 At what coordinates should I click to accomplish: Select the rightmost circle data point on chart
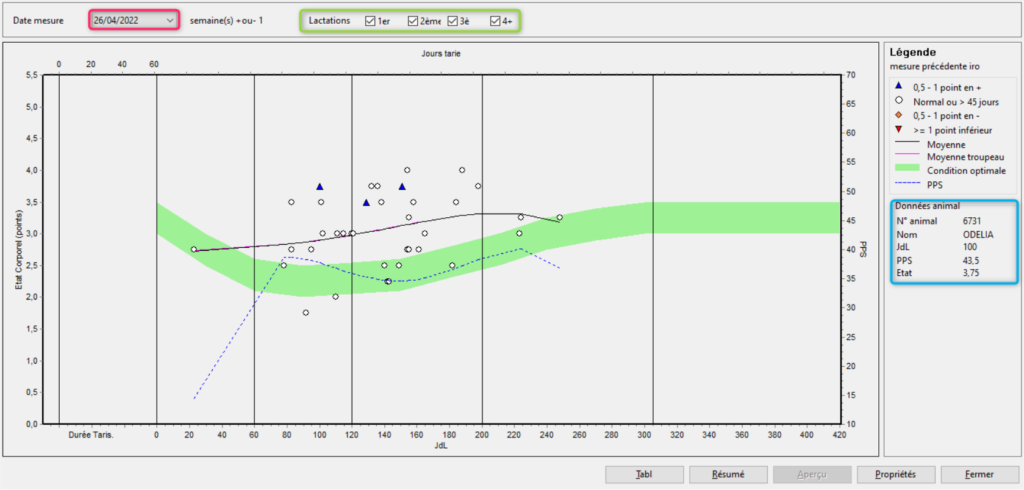coord(559,217)
